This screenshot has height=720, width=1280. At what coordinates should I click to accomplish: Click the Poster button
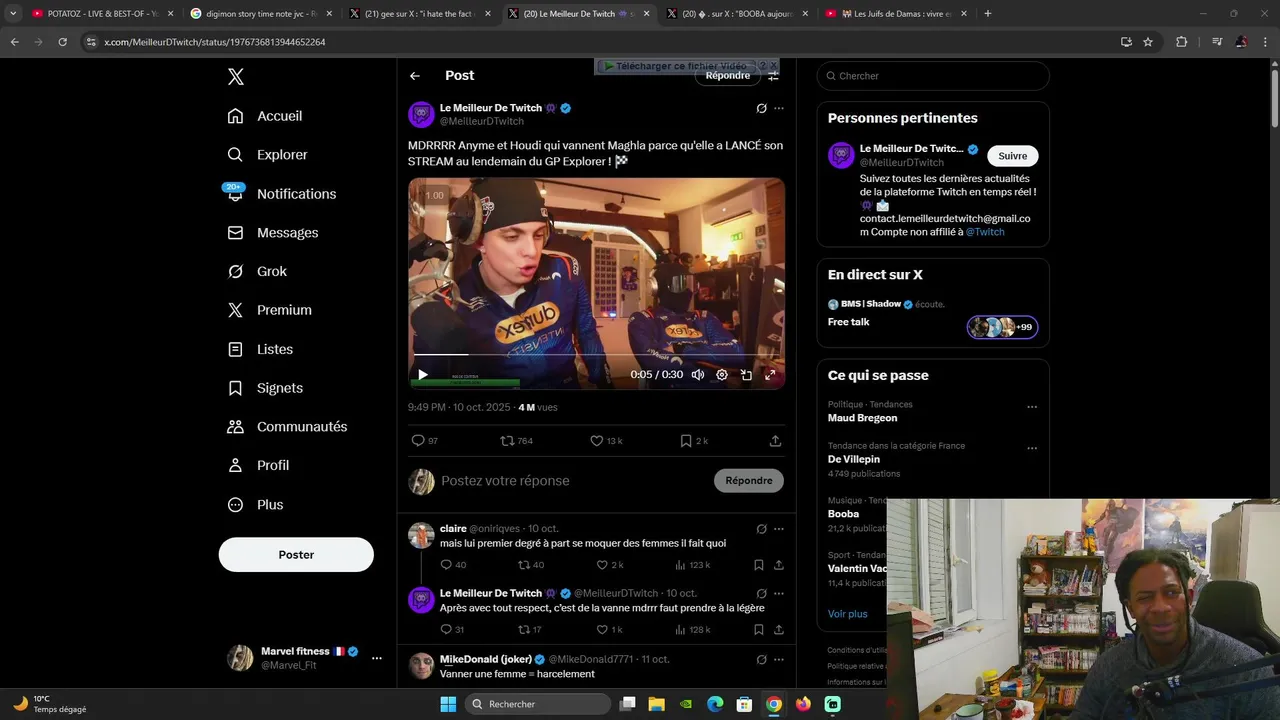tap(296, 555)
